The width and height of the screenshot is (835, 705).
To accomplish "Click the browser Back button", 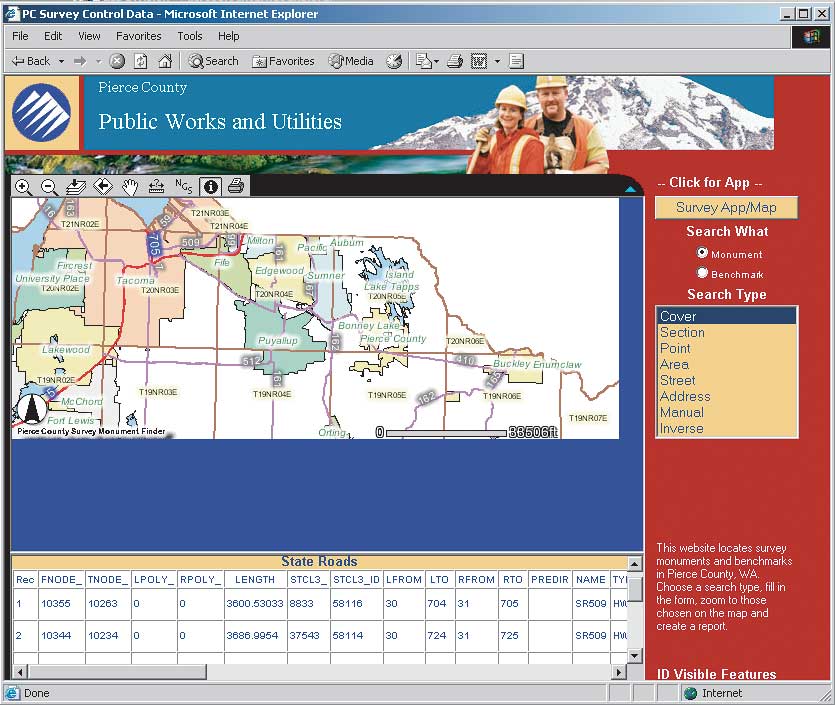I will 31,61.
